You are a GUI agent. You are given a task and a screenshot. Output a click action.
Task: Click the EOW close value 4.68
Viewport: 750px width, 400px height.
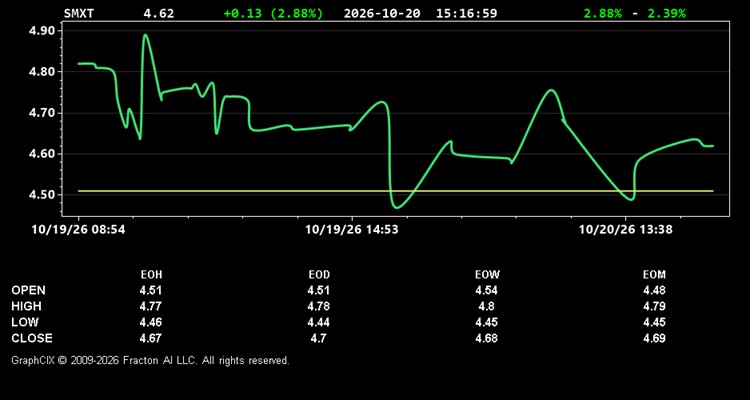click(486, 338)
